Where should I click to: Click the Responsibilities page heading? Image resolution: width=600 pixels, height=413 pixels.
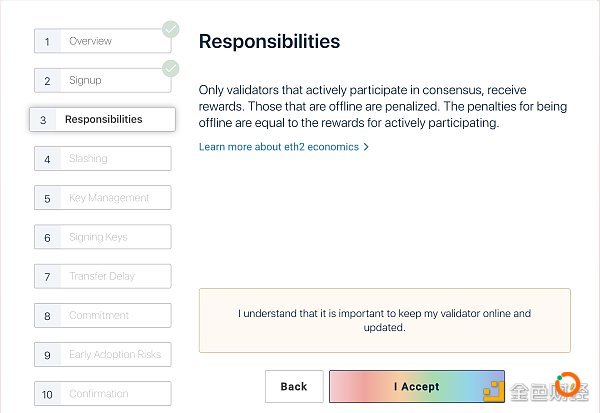[269, 41]
